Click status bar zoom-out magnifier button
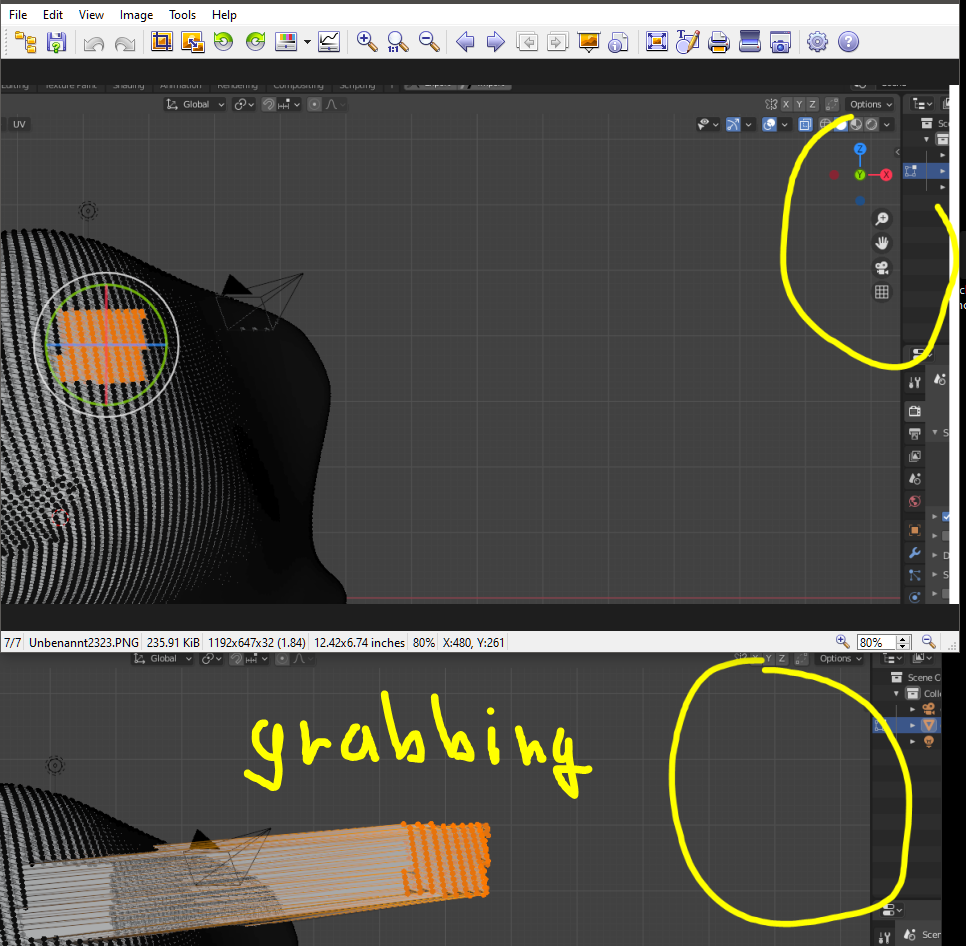 click(x=928, y=642)
